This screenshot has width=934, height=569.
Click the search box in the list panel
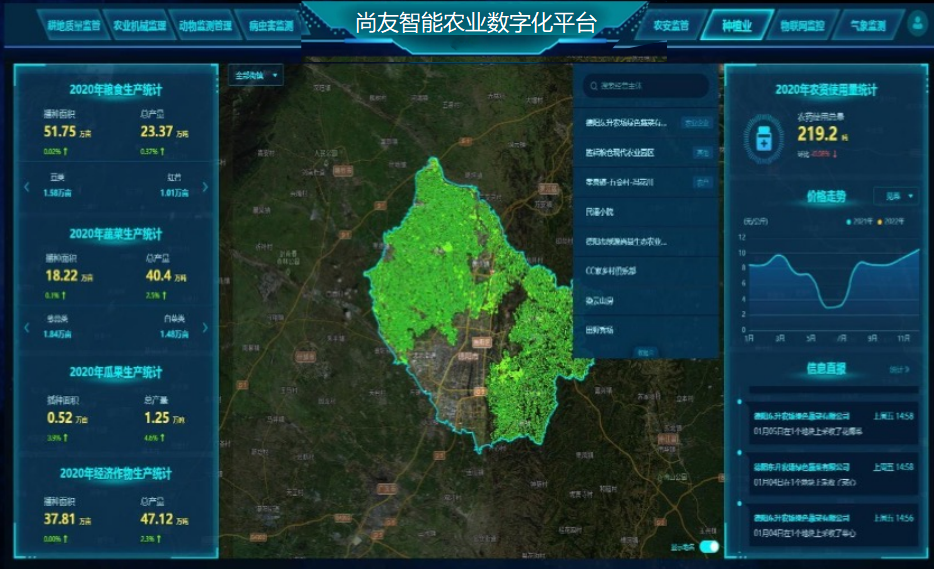click(646, 86)
